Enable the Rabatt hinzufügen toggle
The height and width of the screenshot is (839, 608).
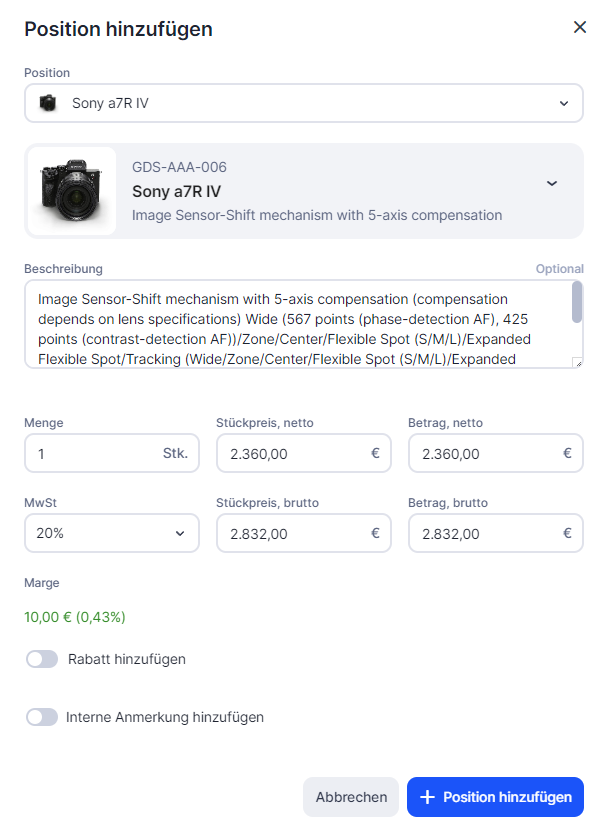[x=42, y=659]
